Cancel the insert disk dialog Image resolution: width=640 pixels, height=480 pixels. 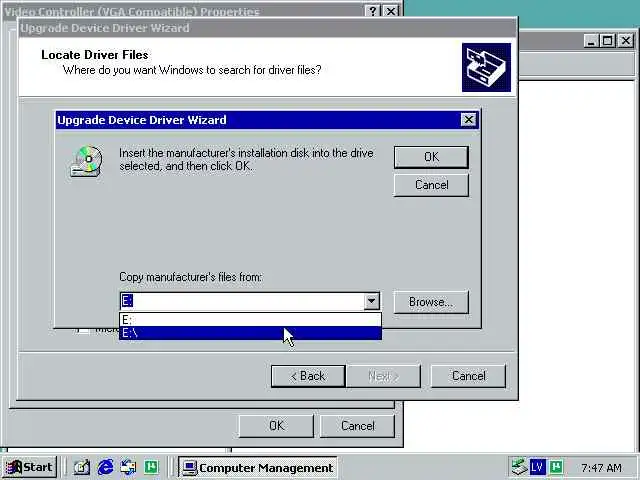click(x=431, y=185)
